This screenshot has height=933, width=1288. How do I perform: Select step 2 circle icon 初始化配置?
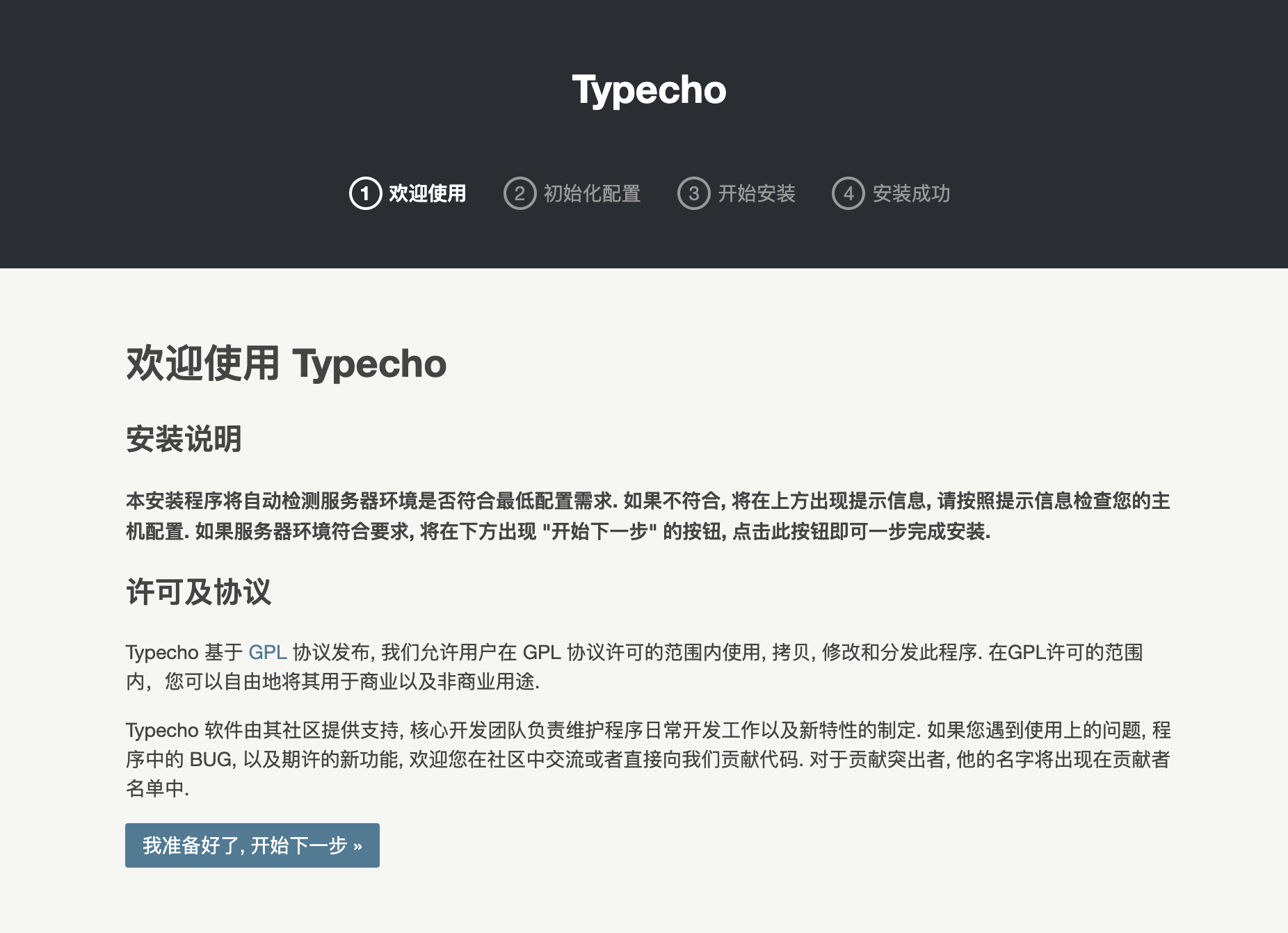click(520, 193)
